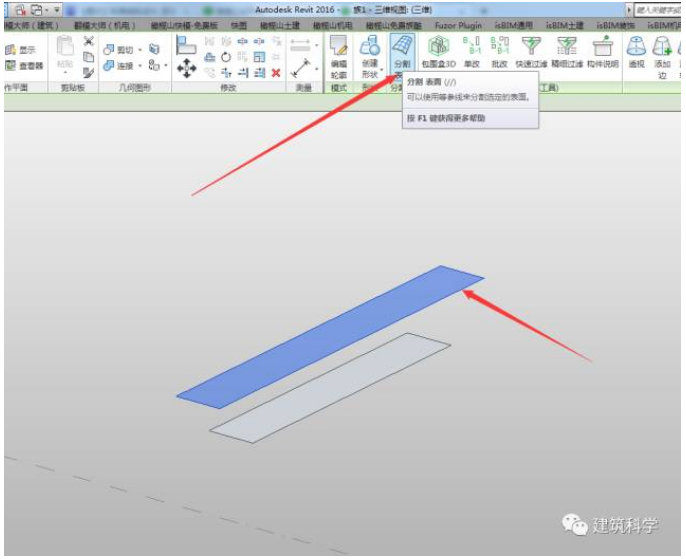Viewport: 686px width, 559px height.
Task: Switch to the 橄榄山机电 tab
Action: pos(332,26)
